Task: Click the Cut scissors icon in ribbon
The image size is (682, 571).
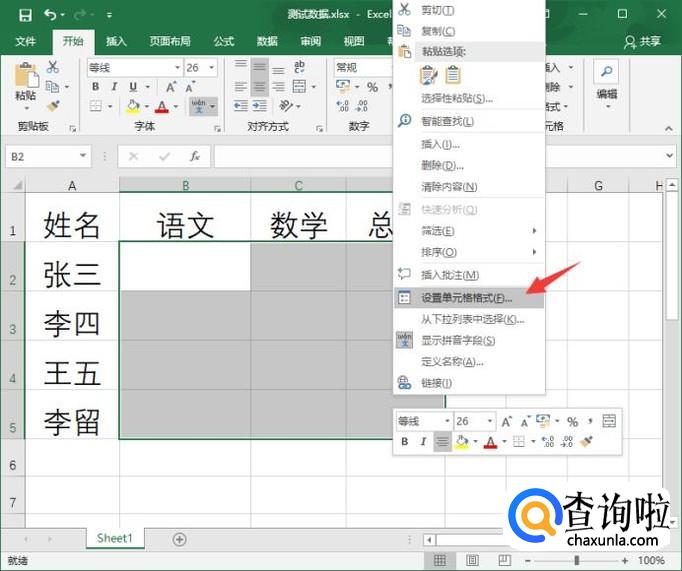Action: [52, 68]
